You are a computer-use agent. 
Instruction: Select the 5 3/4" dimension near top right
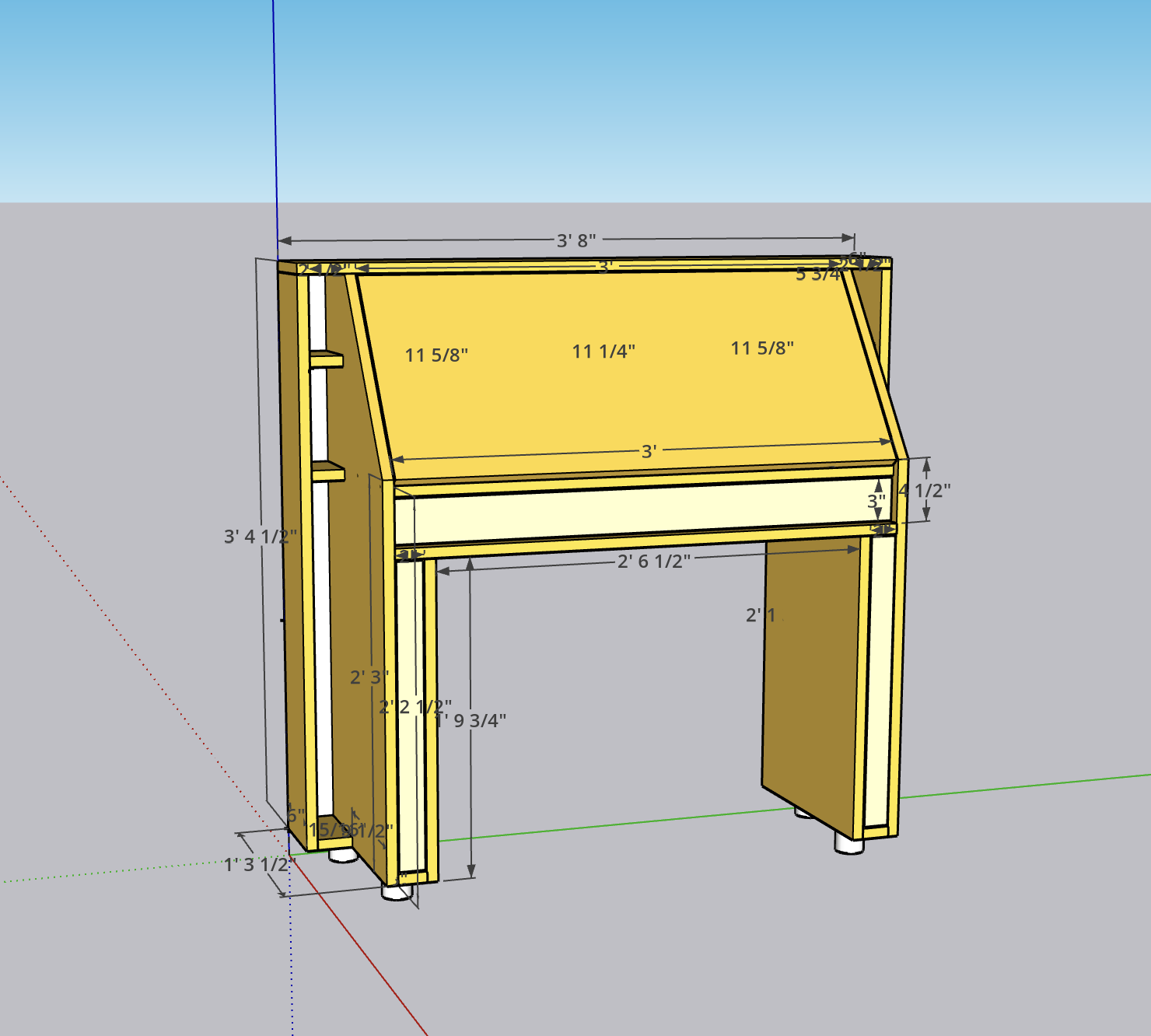click(818, 274)
